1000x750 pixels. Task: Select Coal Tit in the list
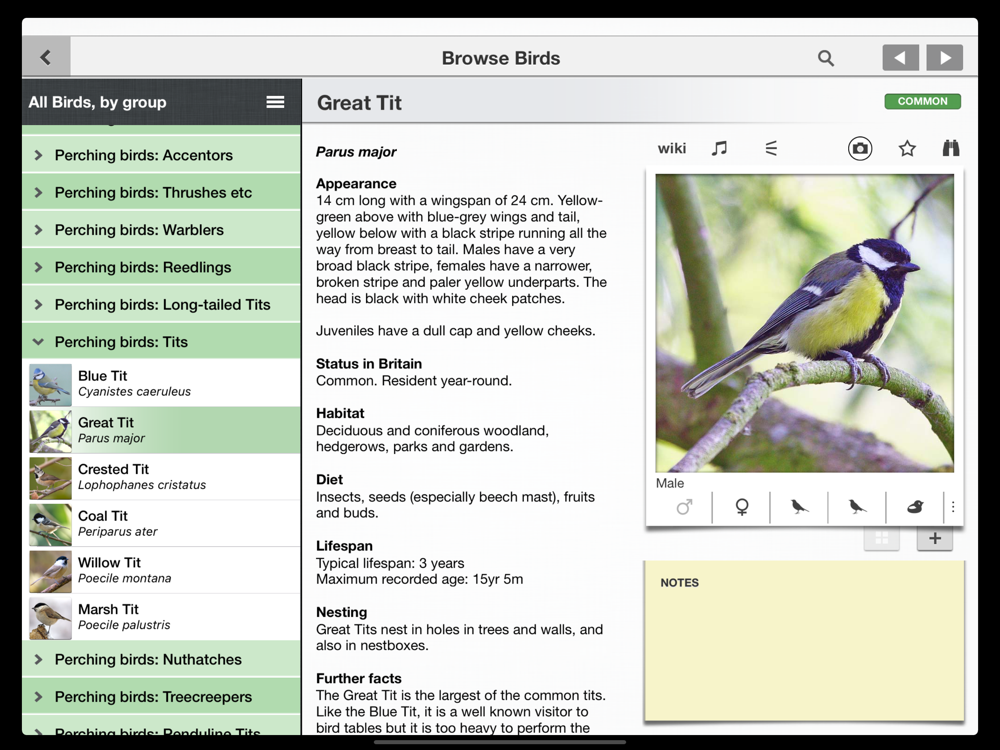pos(161,523)
